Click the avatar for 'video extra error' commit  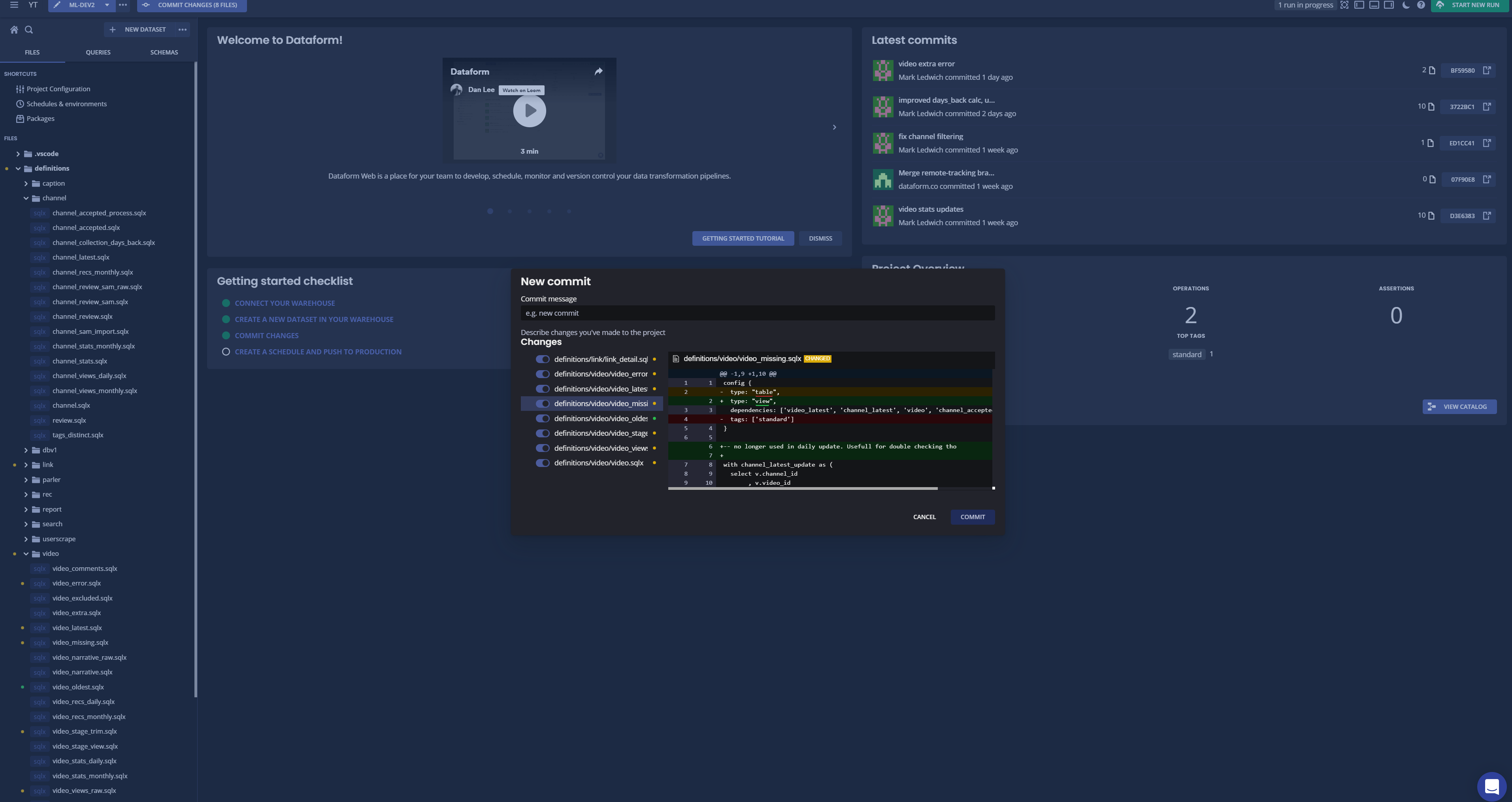coord(883,70)
